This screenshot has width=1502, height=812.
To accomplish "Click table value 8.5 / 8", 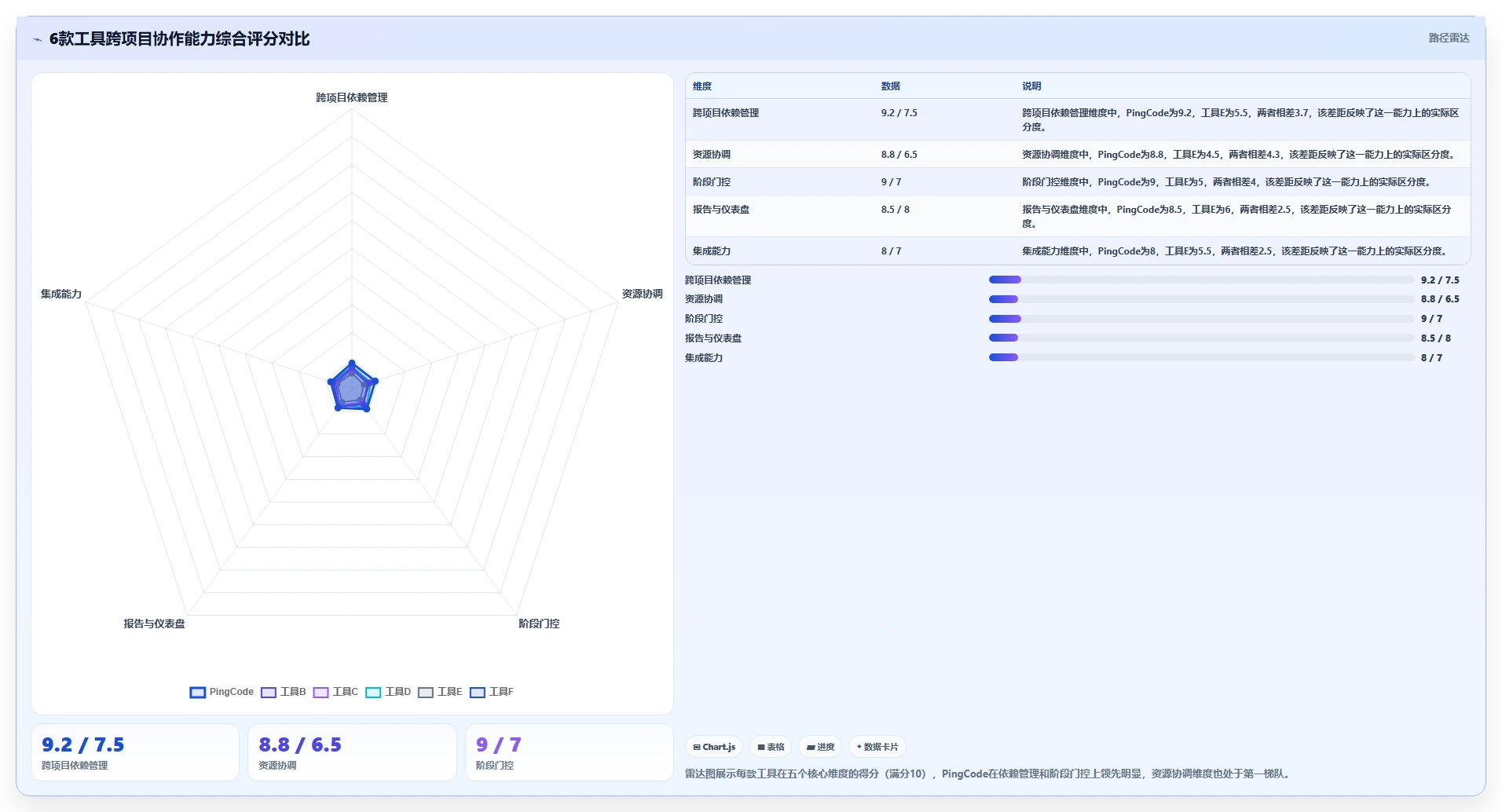I will click(x=896, y=210).
